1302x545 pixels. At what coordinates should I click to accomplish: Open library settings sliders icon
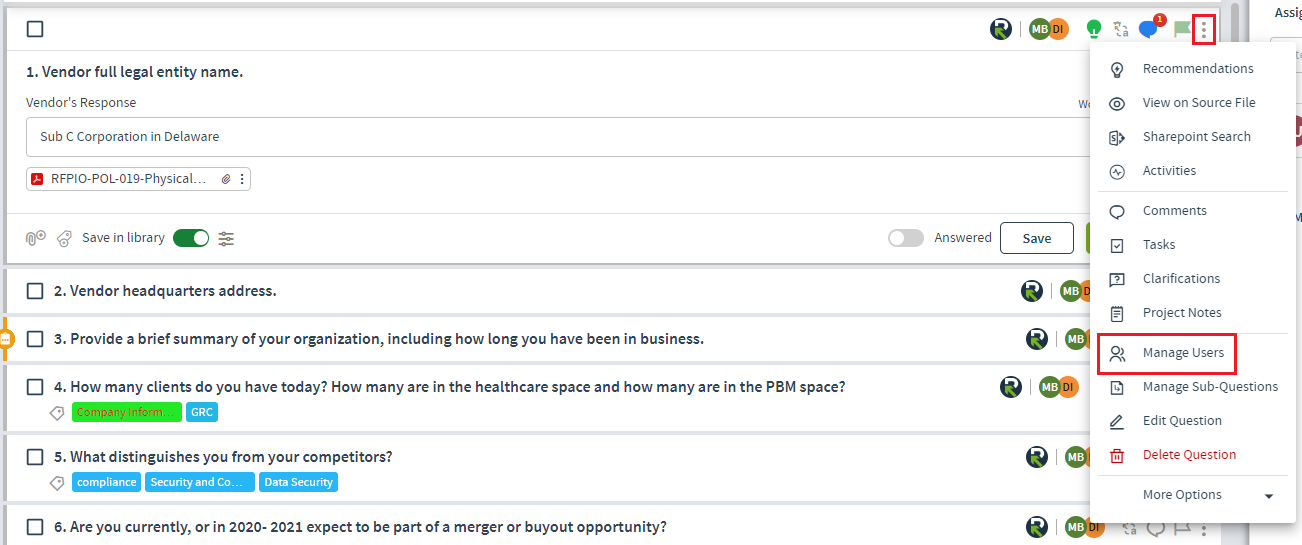(226, 238)
